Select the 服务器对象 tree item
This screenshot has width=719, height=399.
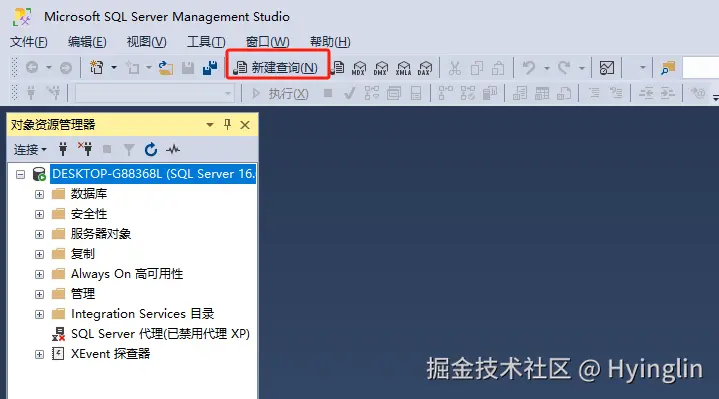point(101,234)
